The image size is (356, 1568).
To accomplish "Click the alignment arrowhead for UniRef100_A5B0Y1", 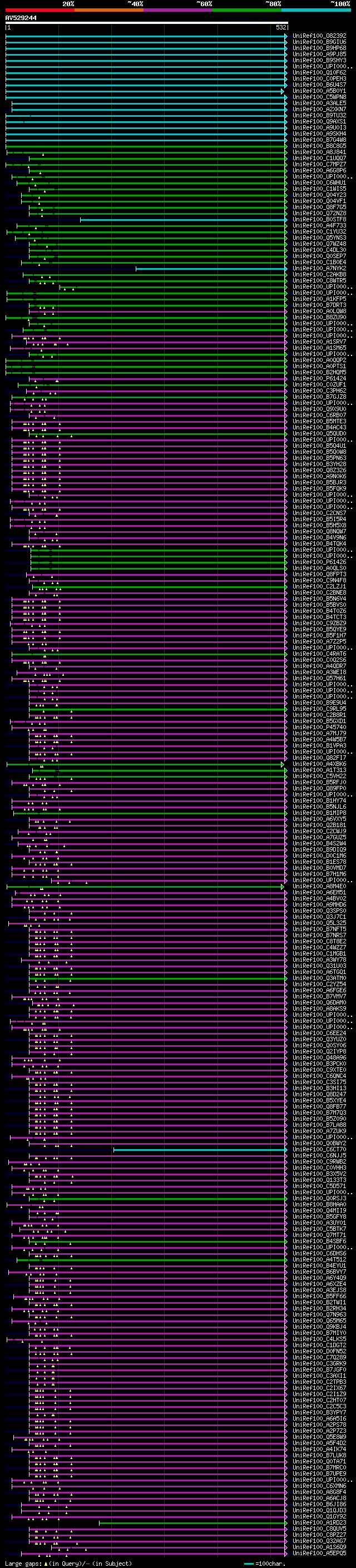I will [283, 91].
